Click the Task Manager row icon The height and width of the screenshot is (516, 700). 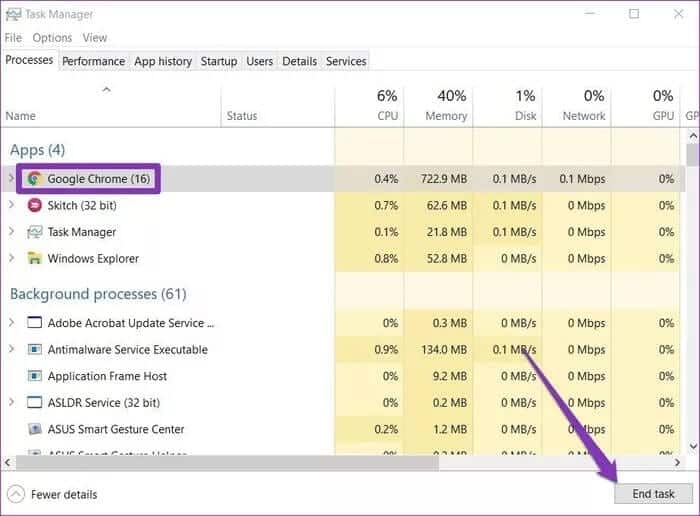34,232
